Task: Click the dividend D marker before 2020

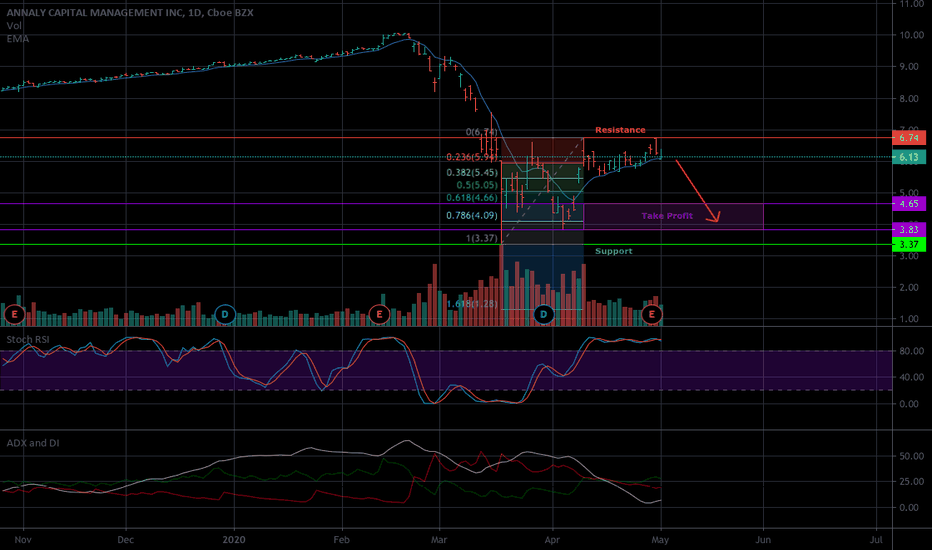Action: (225, 314)
